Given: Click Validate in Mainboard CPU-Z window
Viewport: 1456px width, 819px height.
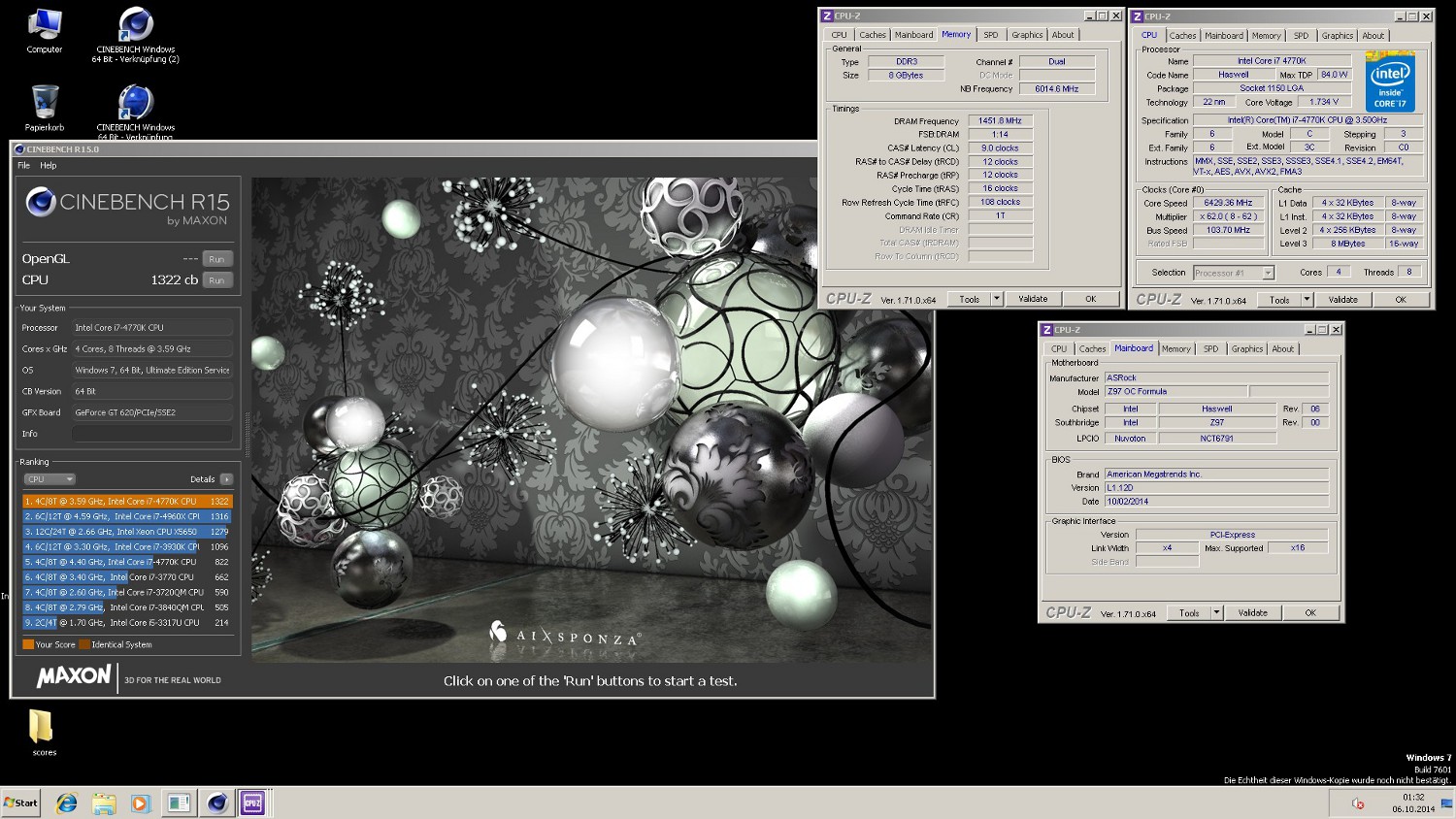Looking at the screenshot, I should coord(1253,613).
